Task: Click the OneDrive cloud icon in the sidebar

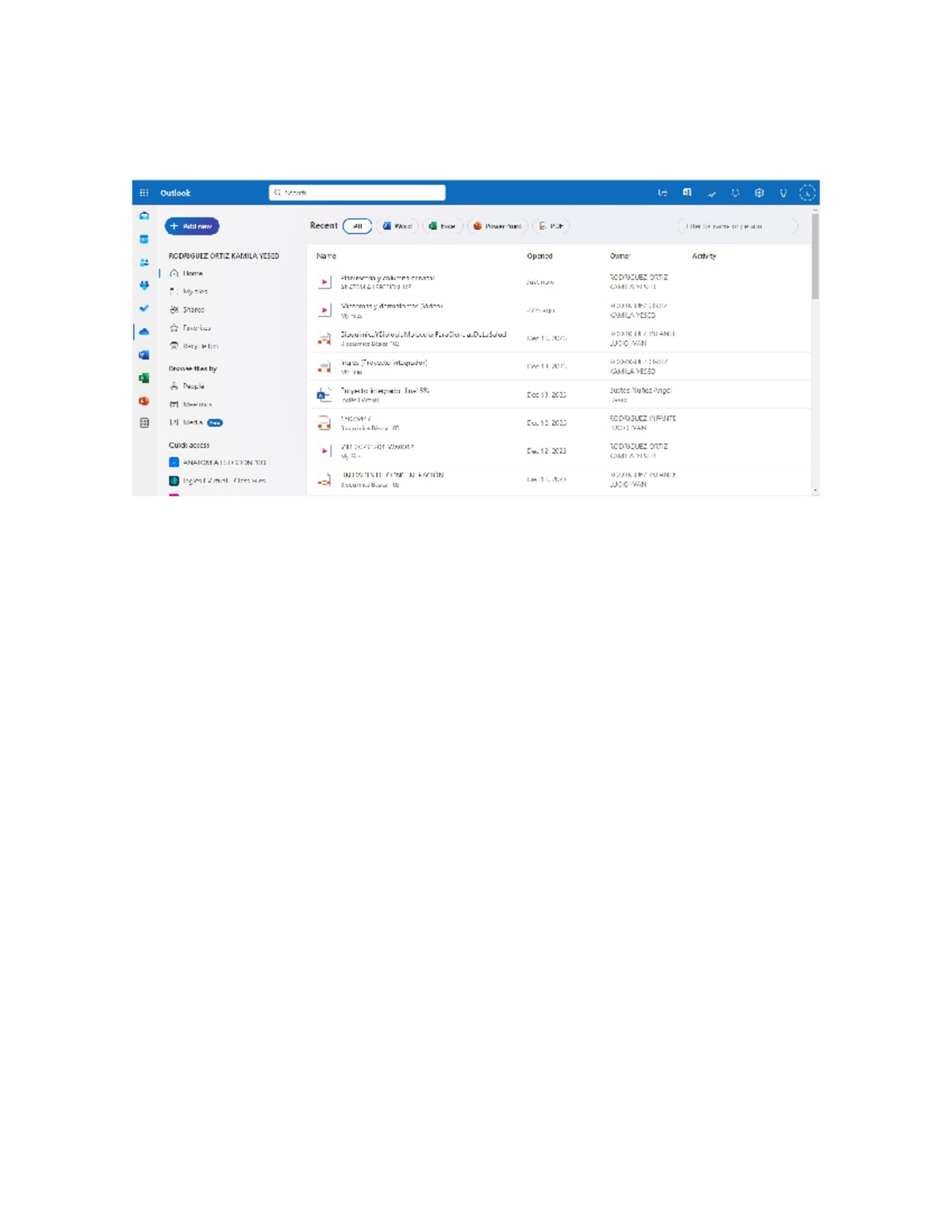Action: pos(144,331)
